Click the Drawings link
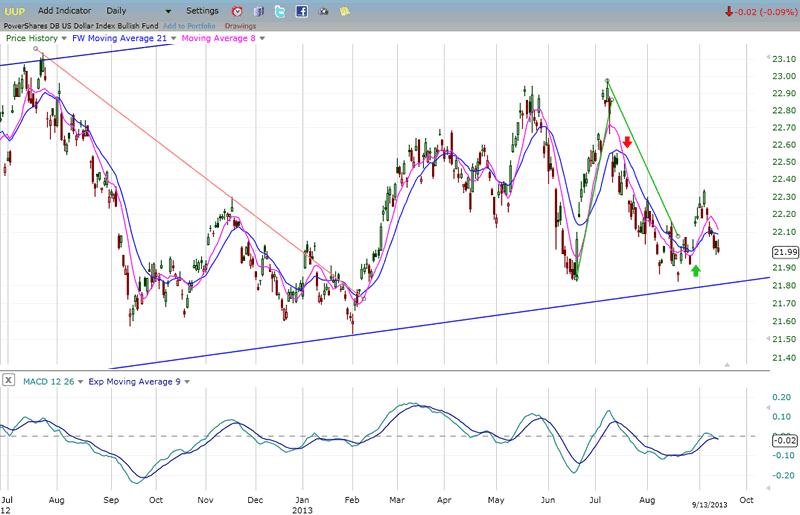This screenshot has width=800, height=515. [x=240, y=25]
